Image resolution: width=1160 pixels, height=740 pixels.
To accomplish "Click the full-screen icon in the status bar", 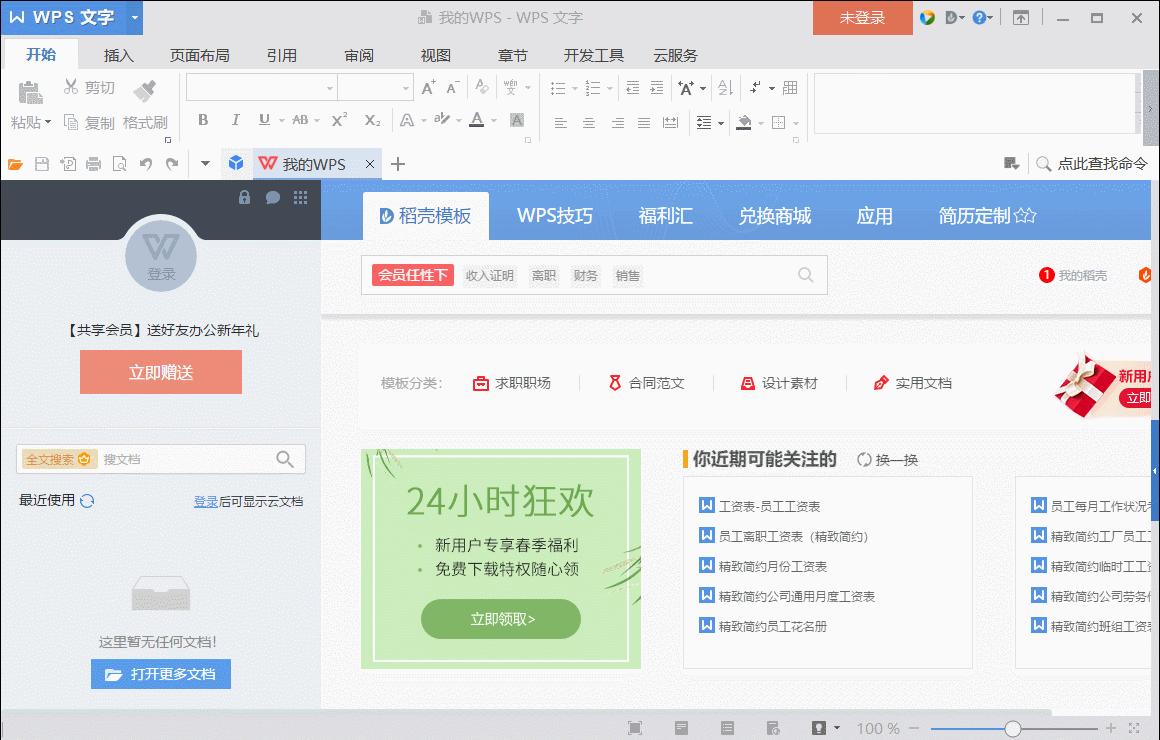I will coord(634,727).
